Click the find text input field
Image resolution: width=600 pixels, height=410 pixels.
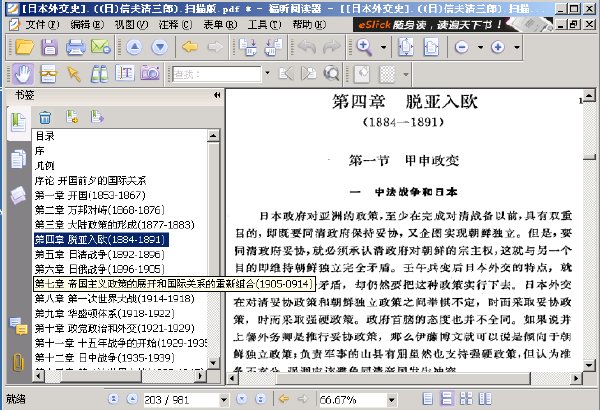[x=217, y=74]
